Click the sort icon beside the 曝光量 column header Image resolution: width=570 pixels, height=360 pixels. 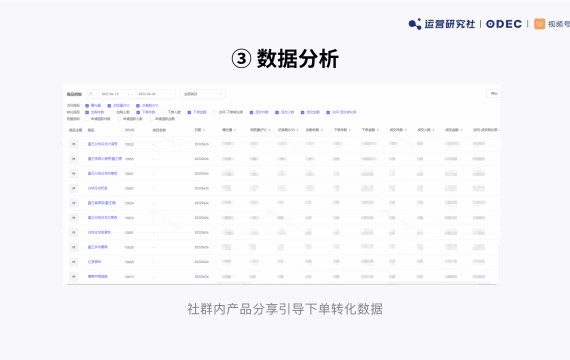click(x=235, y=130)
